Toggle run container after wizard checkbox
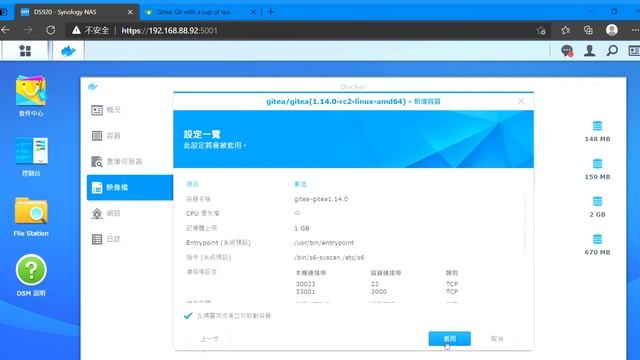Image resolution: width=640 pixels, height=360 pixels. [x=188, y=316]
